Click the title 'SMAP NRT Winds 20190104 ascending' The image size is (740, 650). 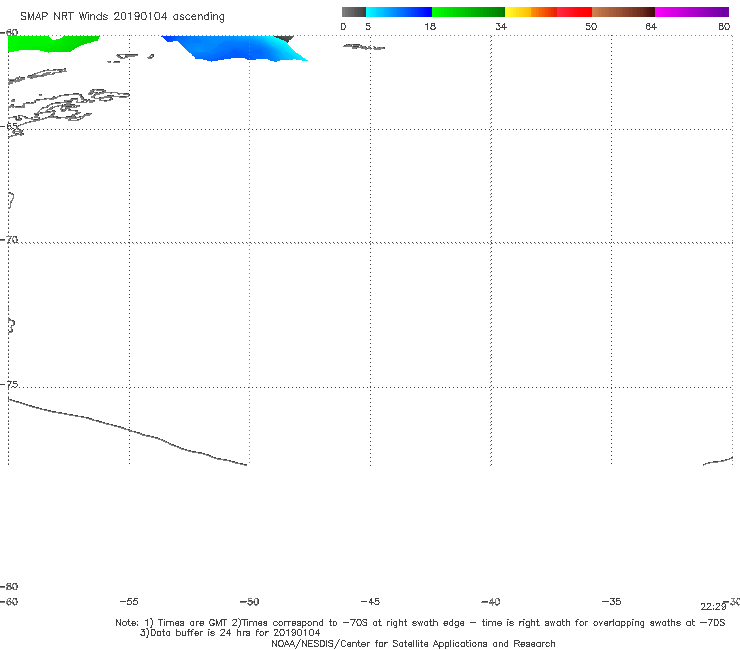tap(122, 16)
